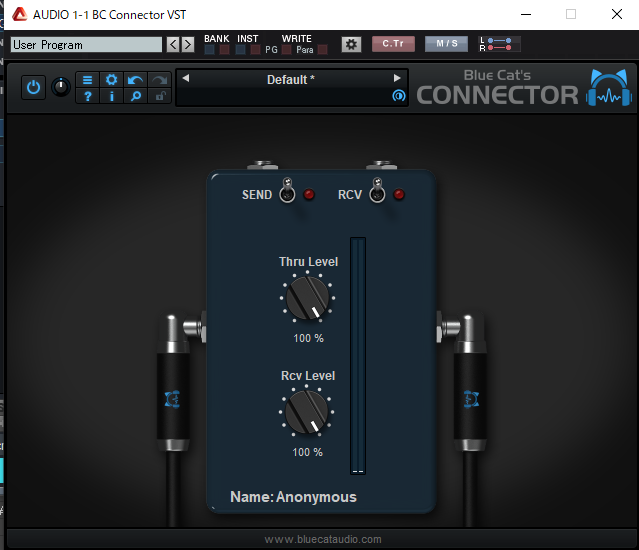Click the Thru Level knob
The width and height of the screenshot is (639, 550).
click(308, 298)
